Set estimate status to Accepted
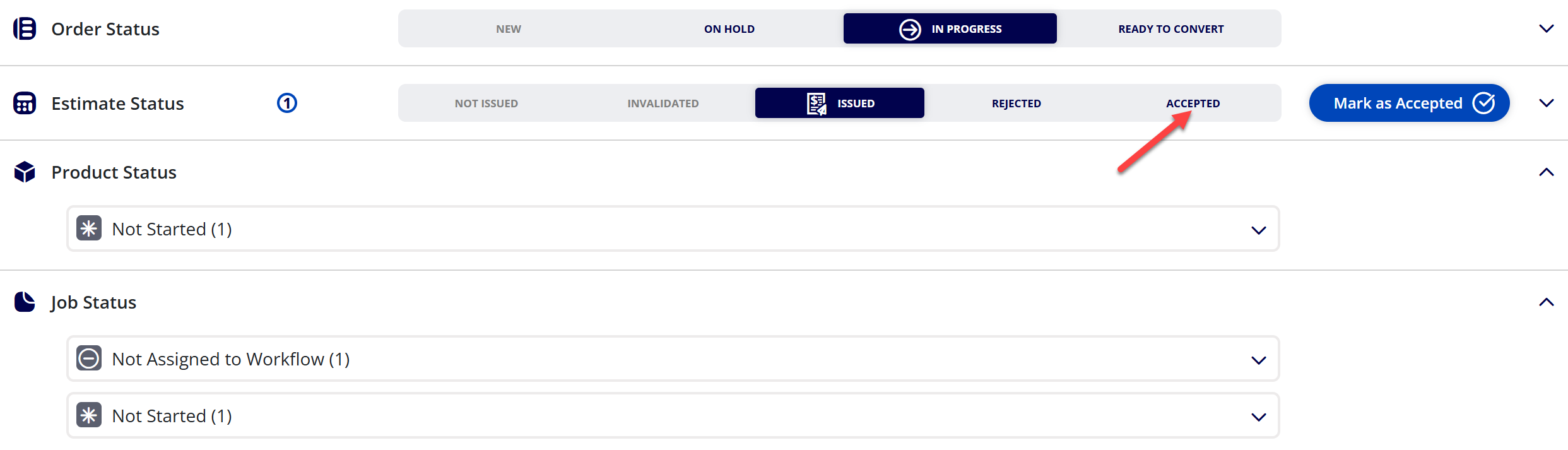This screenshot has width=1568, height=450. 1193,104
